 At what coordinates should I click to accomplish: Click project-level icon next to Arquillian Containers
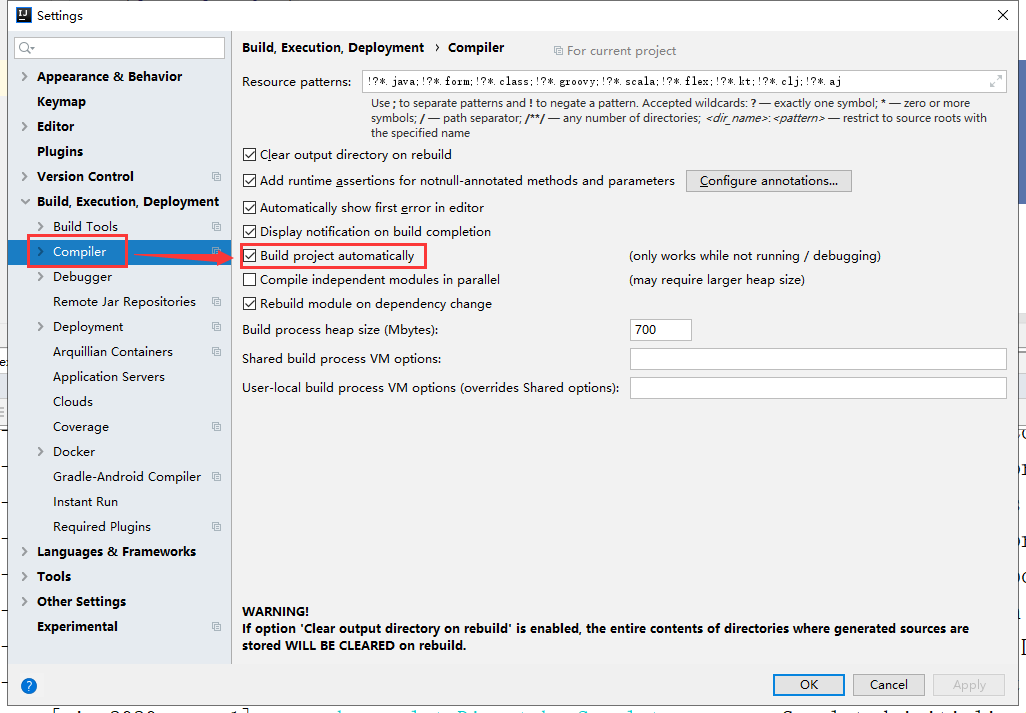pos(217,351)
